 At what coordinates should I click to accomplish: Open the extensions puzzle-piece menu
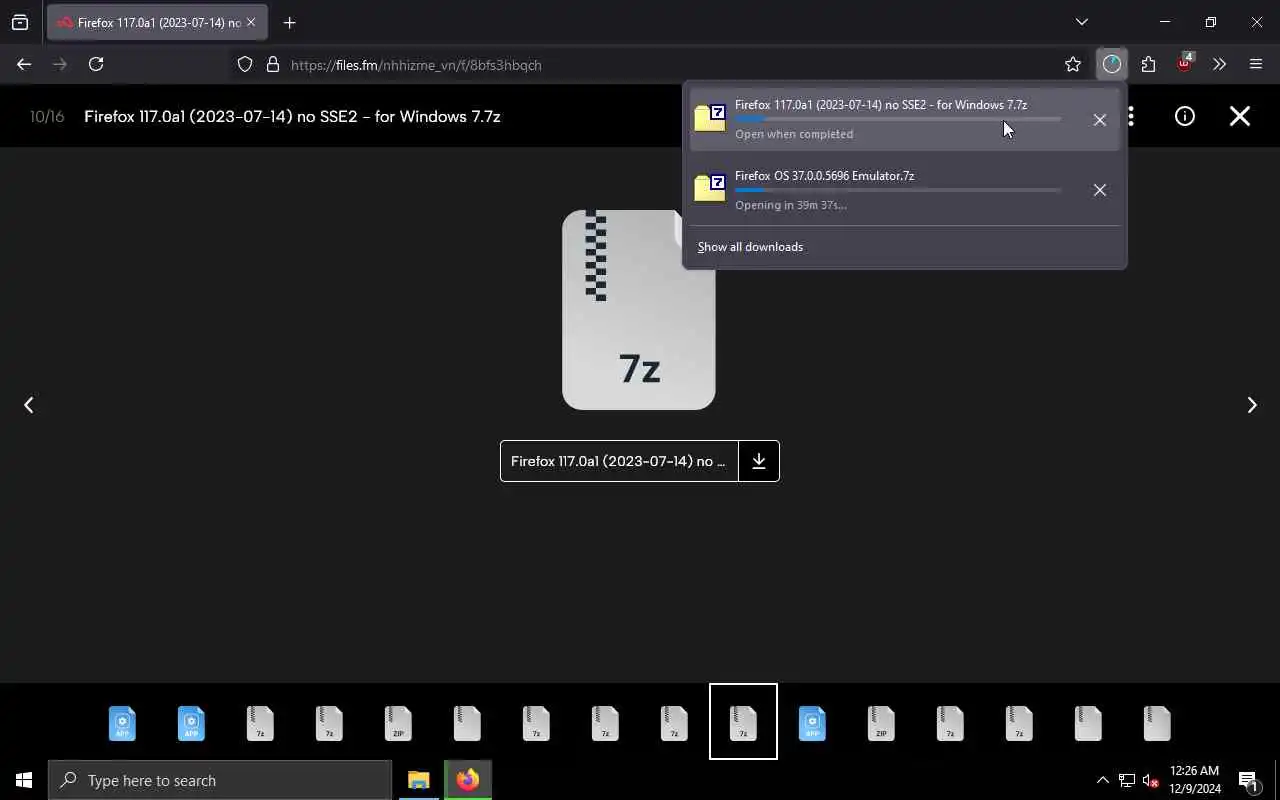[1148, 64]
